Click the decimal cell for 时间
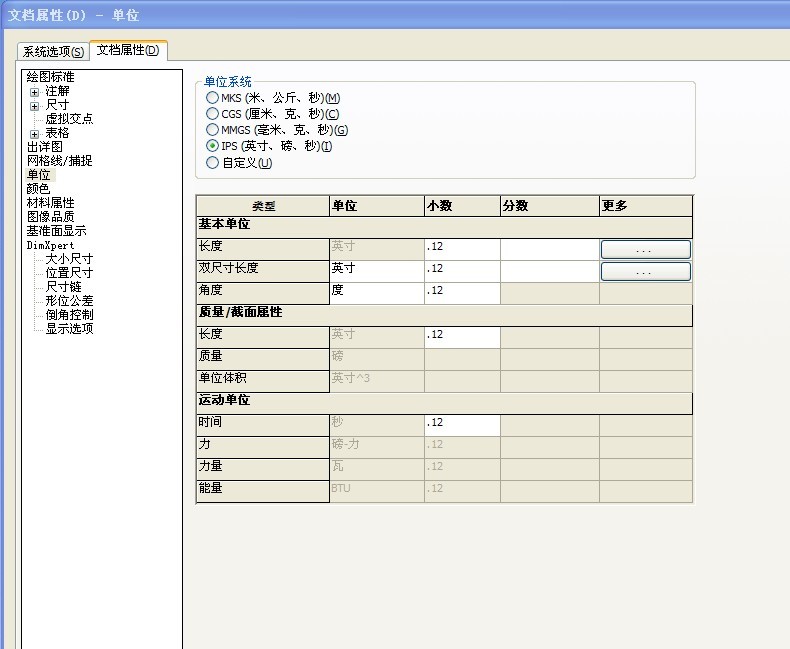 [463, 425]
